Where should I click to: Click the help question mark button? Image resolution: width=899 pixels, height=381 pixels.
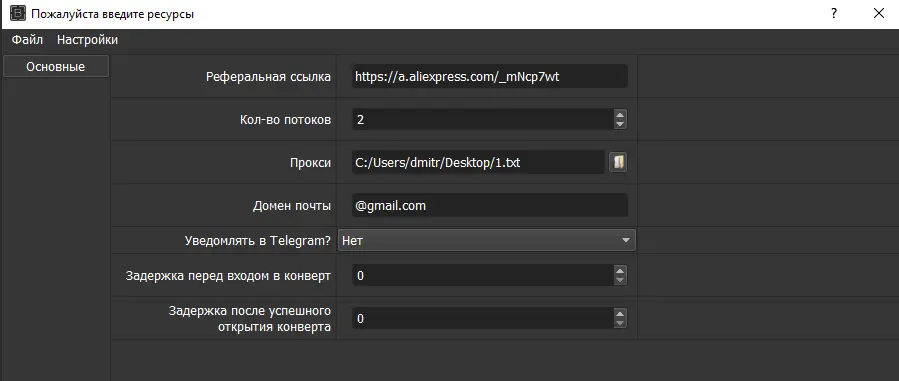point(834,14)
